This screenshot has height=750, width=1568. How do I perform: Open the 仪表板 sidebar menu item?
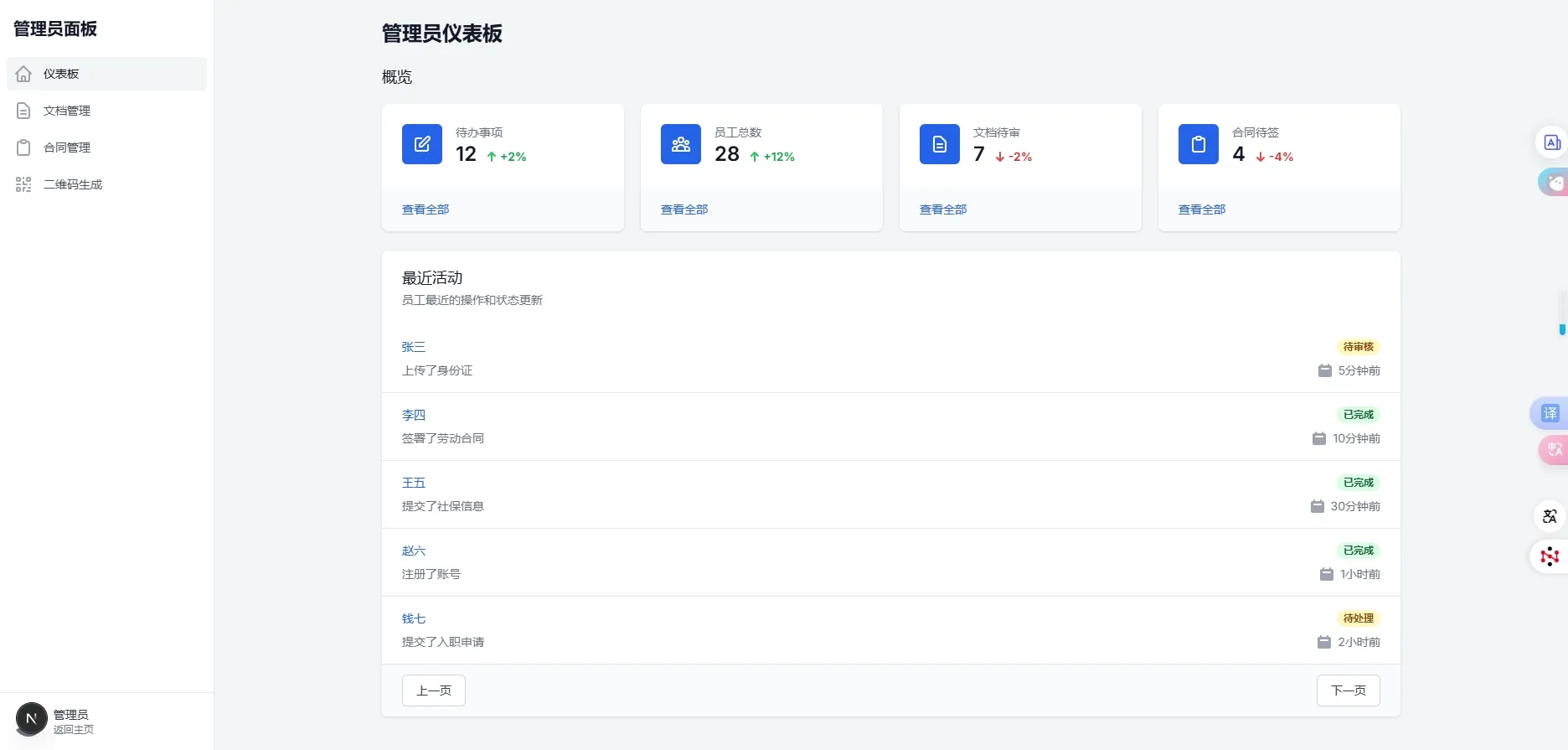[x=106, y=74]
